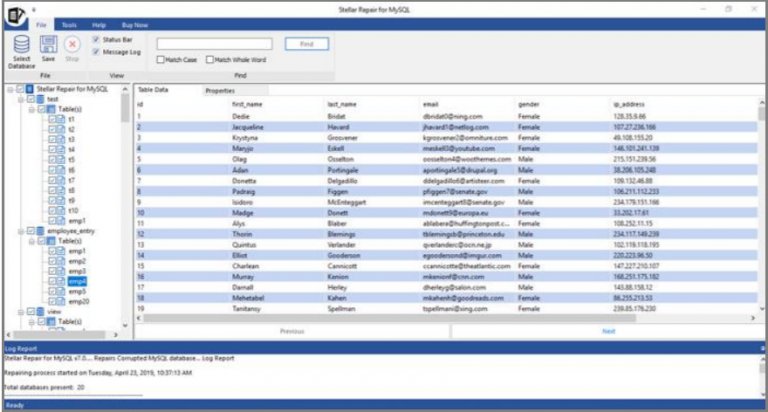Click the first_name column header
The height and width of the screenshot is (412, 768).
click(247, 104)
